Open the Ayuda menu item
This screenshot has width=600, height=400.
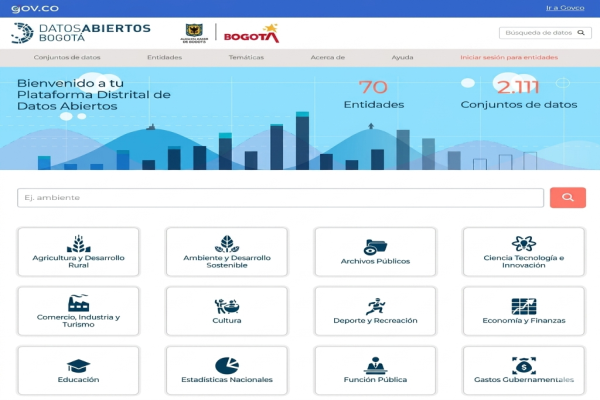point(403,57)
